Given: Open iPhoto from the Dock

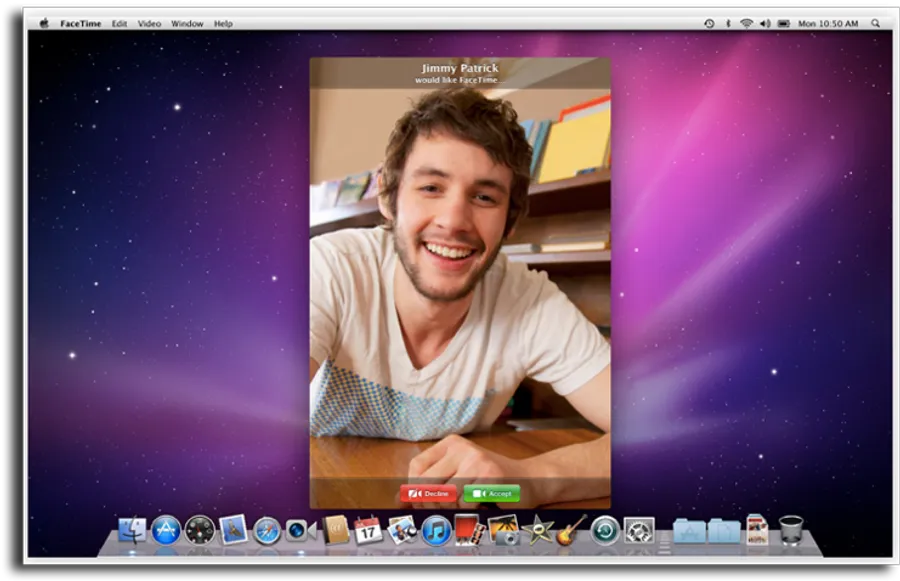Looking at the screenshot, I should click(503, 530).
